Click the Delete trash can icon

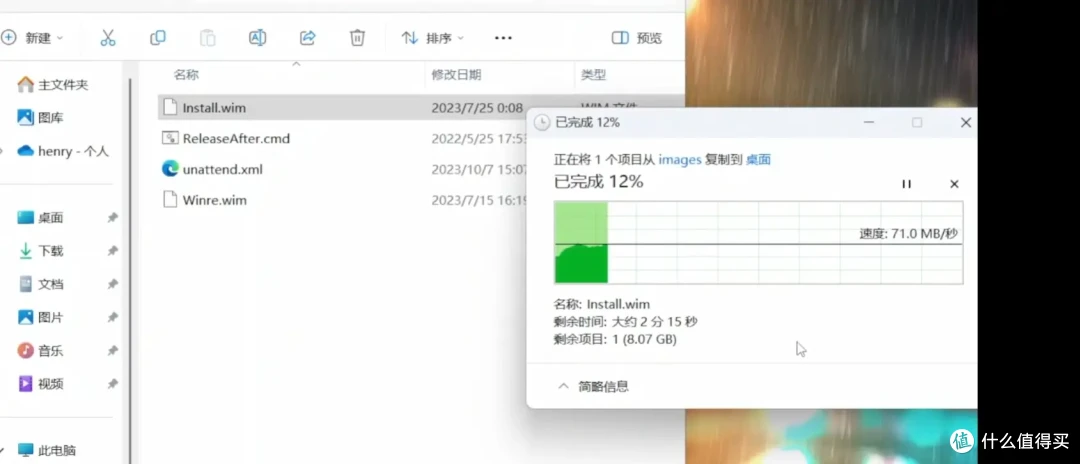(x=357, y=38)
